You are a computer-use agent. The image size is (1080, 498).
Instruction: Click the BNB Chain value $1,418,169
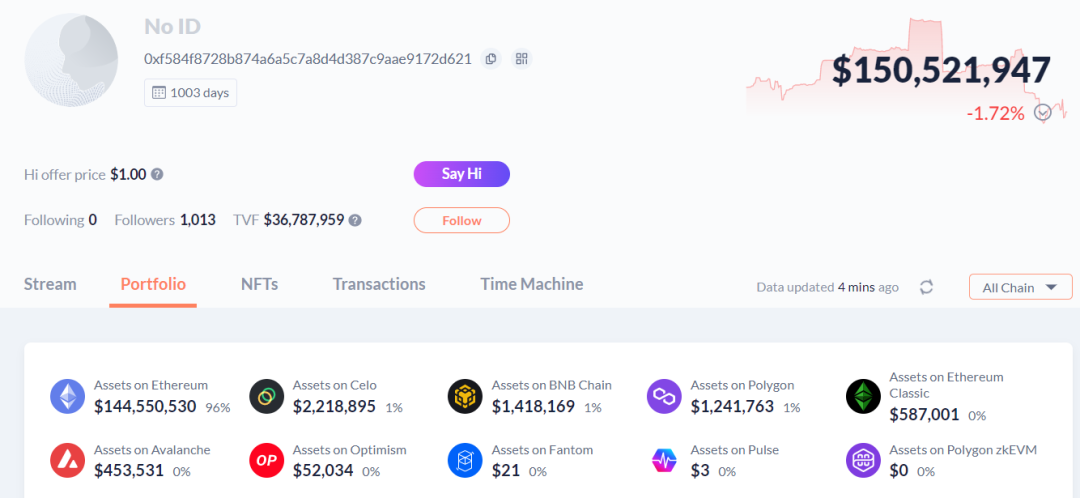point(533,406)
